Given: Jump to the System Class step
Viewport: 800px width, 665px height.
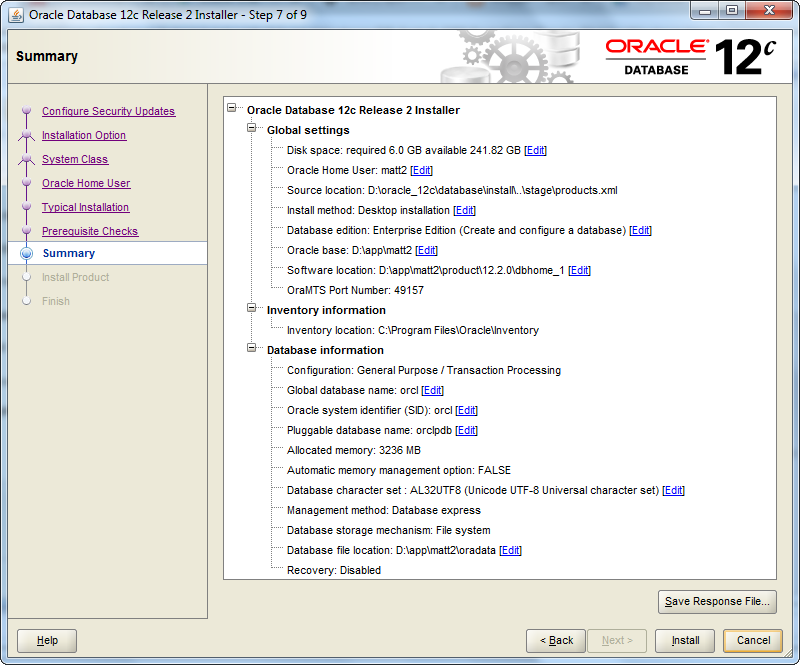Looking at the screenshot, I should 75,159.
